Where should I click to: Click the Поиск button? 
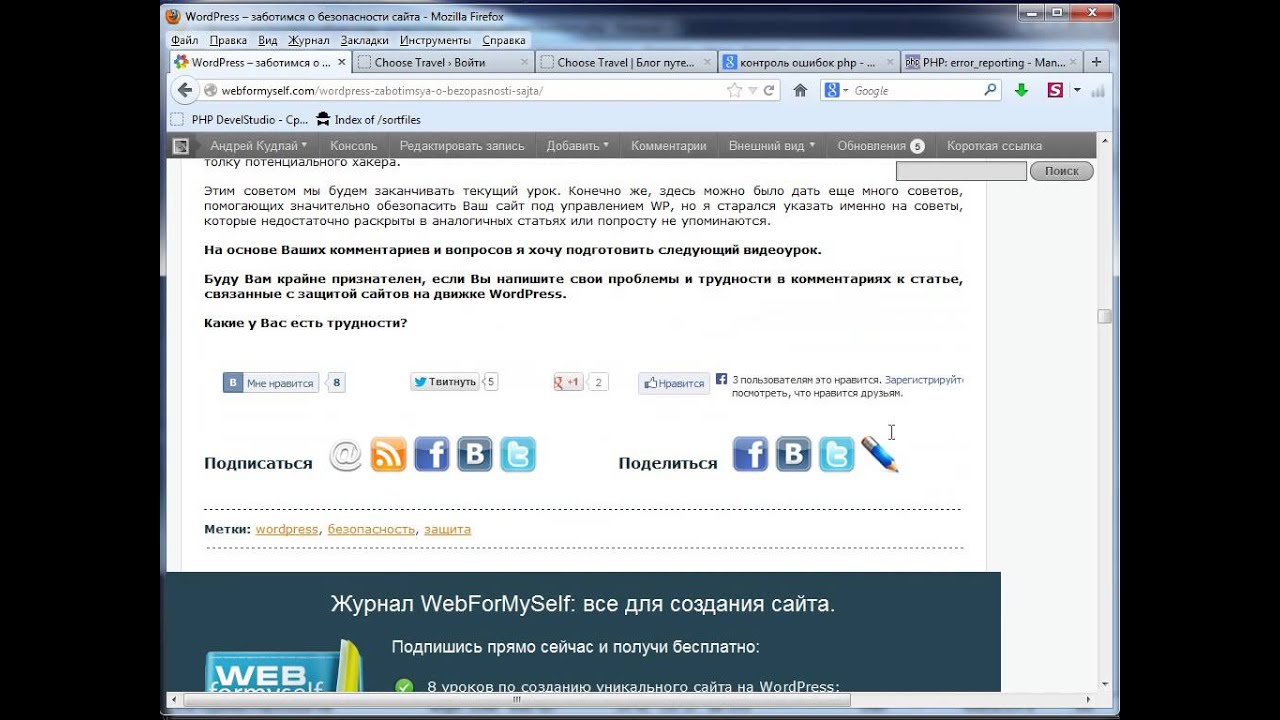[x=1061, y=171]
